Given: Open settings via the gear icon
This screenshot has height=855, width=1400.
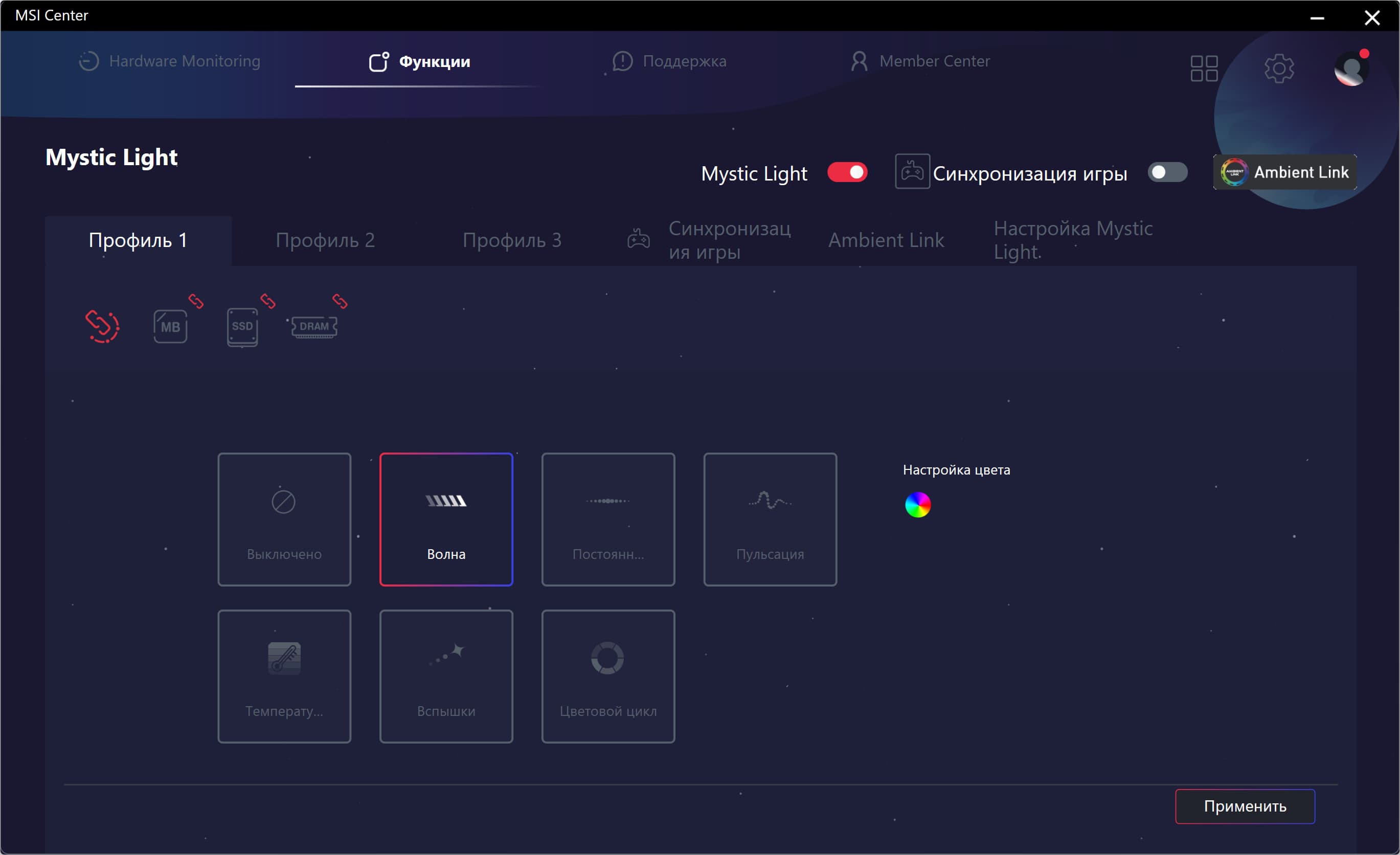Looking at the screenshot, I should [1278, 69].
